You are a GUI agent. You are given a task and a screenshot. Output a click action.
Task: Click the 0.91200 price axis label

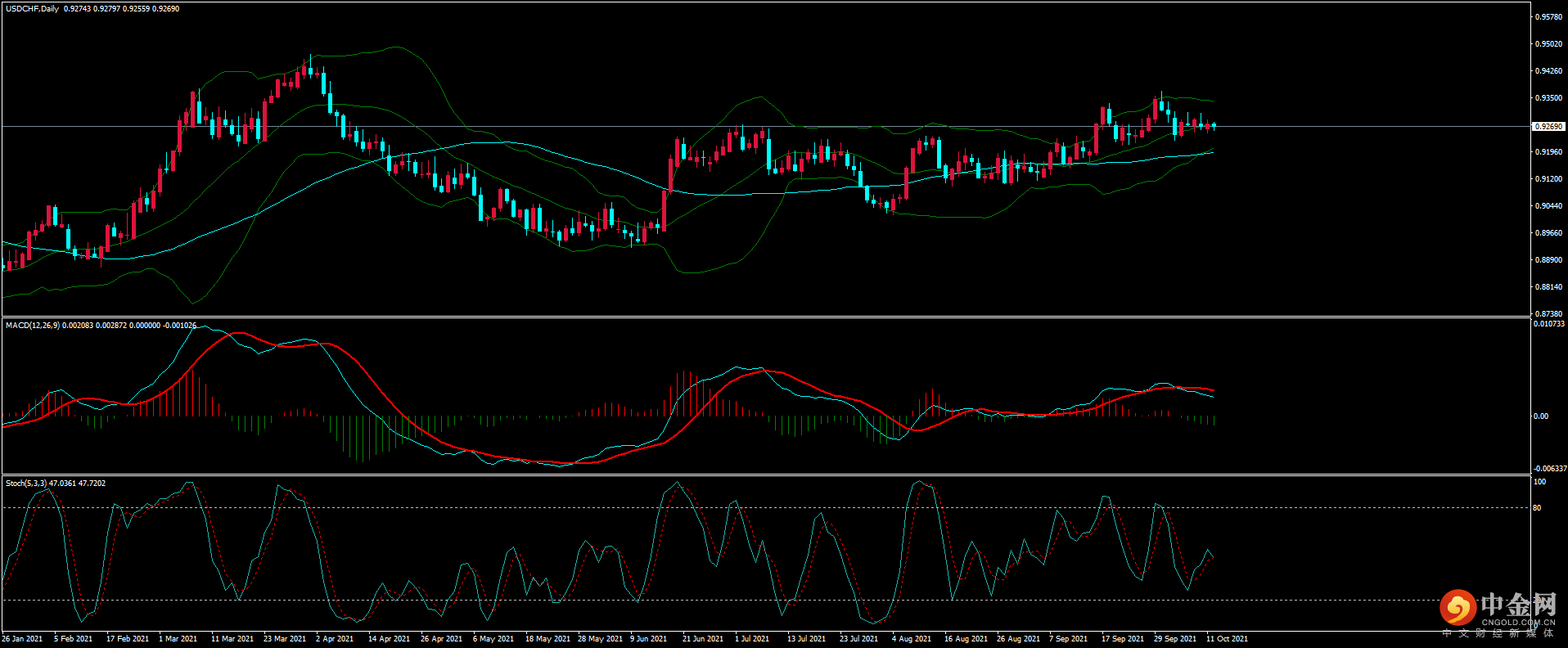point(1548,179)
